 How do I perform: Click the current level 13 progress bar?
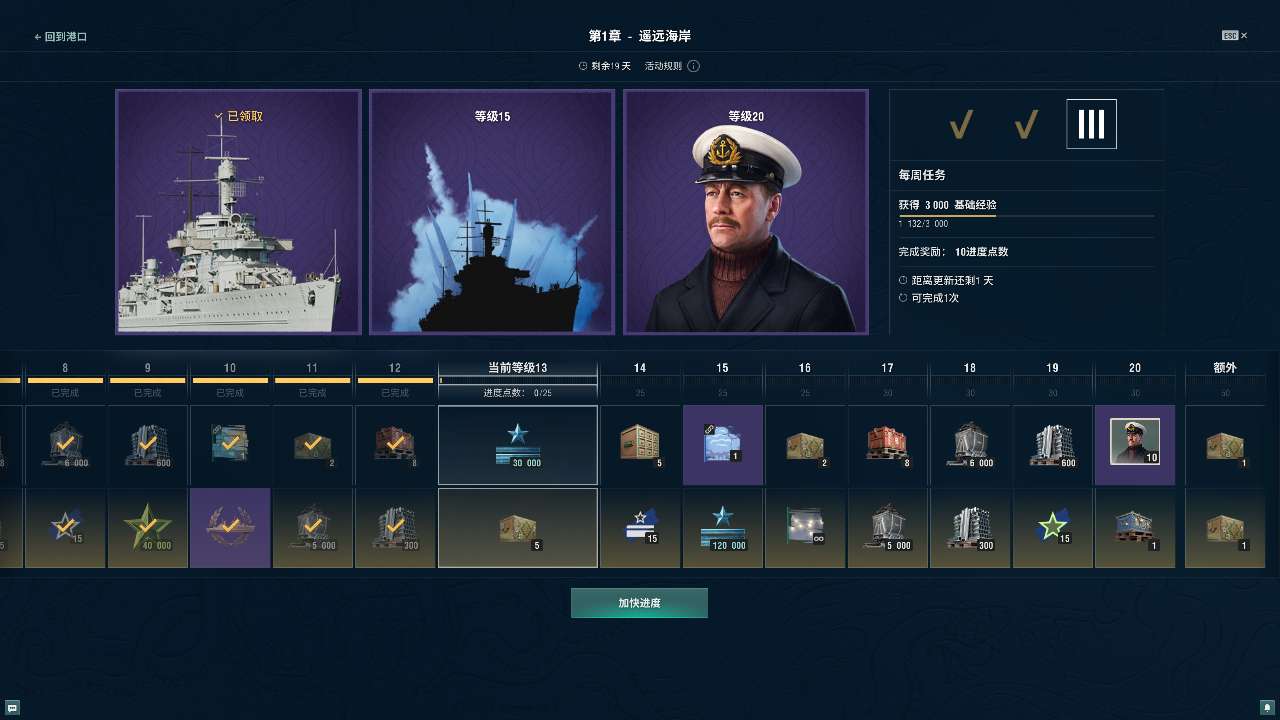coord(518,380)
